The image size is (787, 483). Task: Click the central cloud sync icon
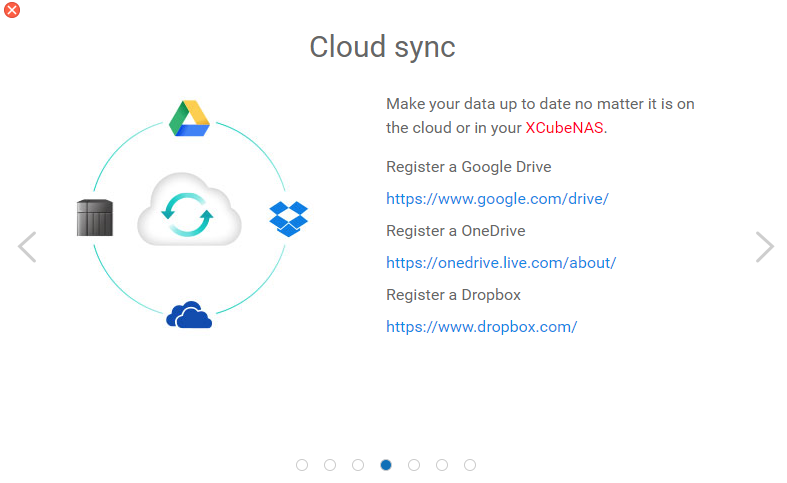click(189, 209)
